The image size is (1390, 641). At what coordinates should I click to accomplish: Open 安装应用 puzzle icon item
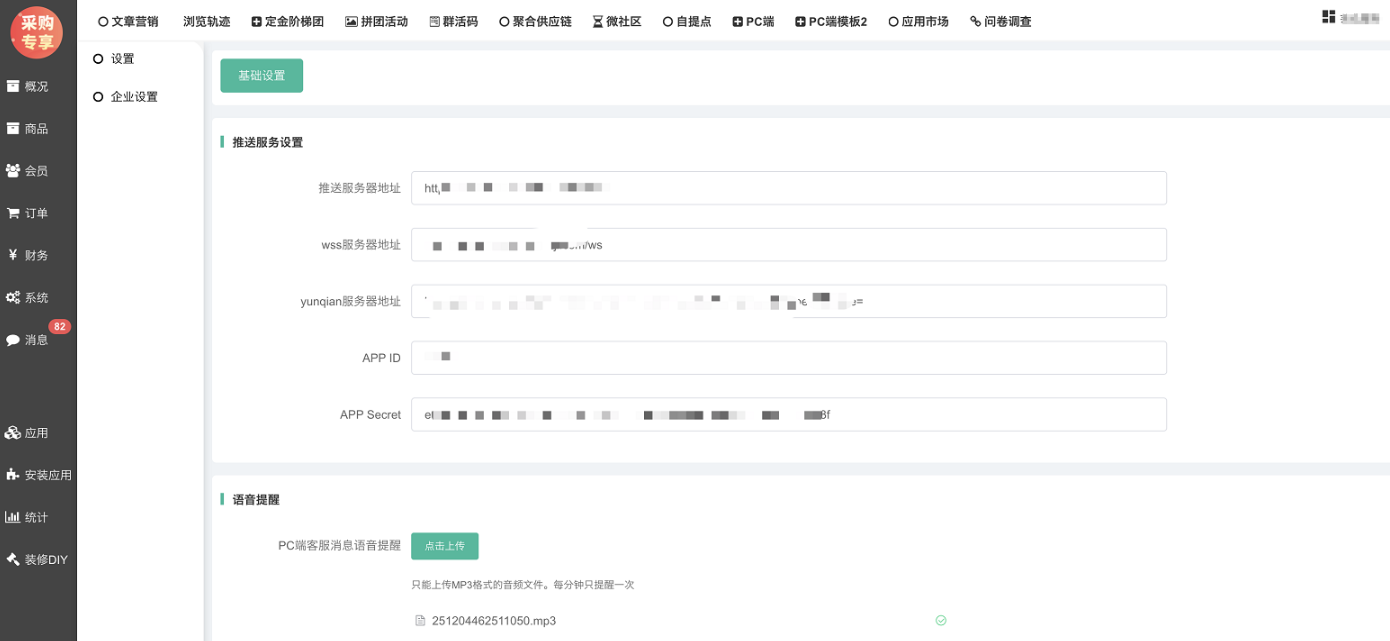(38, 475)
